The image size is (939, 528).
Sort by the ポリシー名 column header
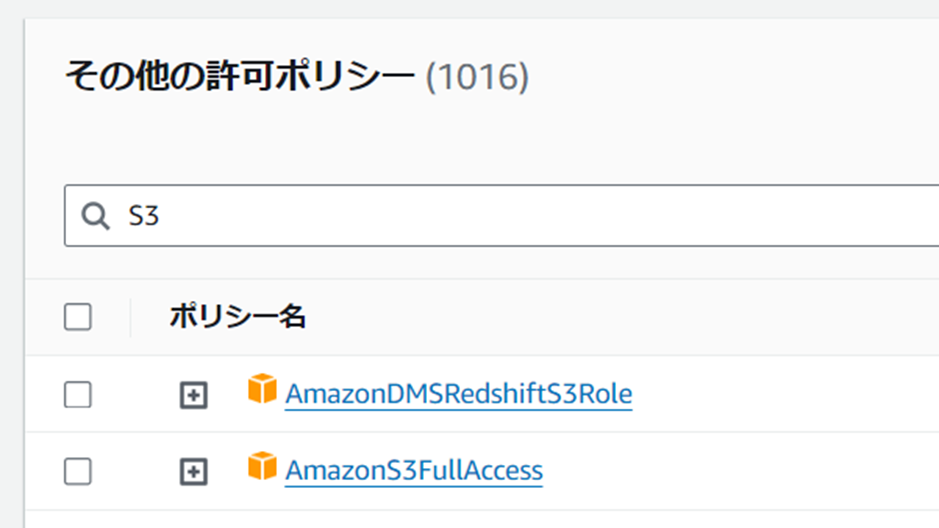pyautogui.click(x=237, y=317)
